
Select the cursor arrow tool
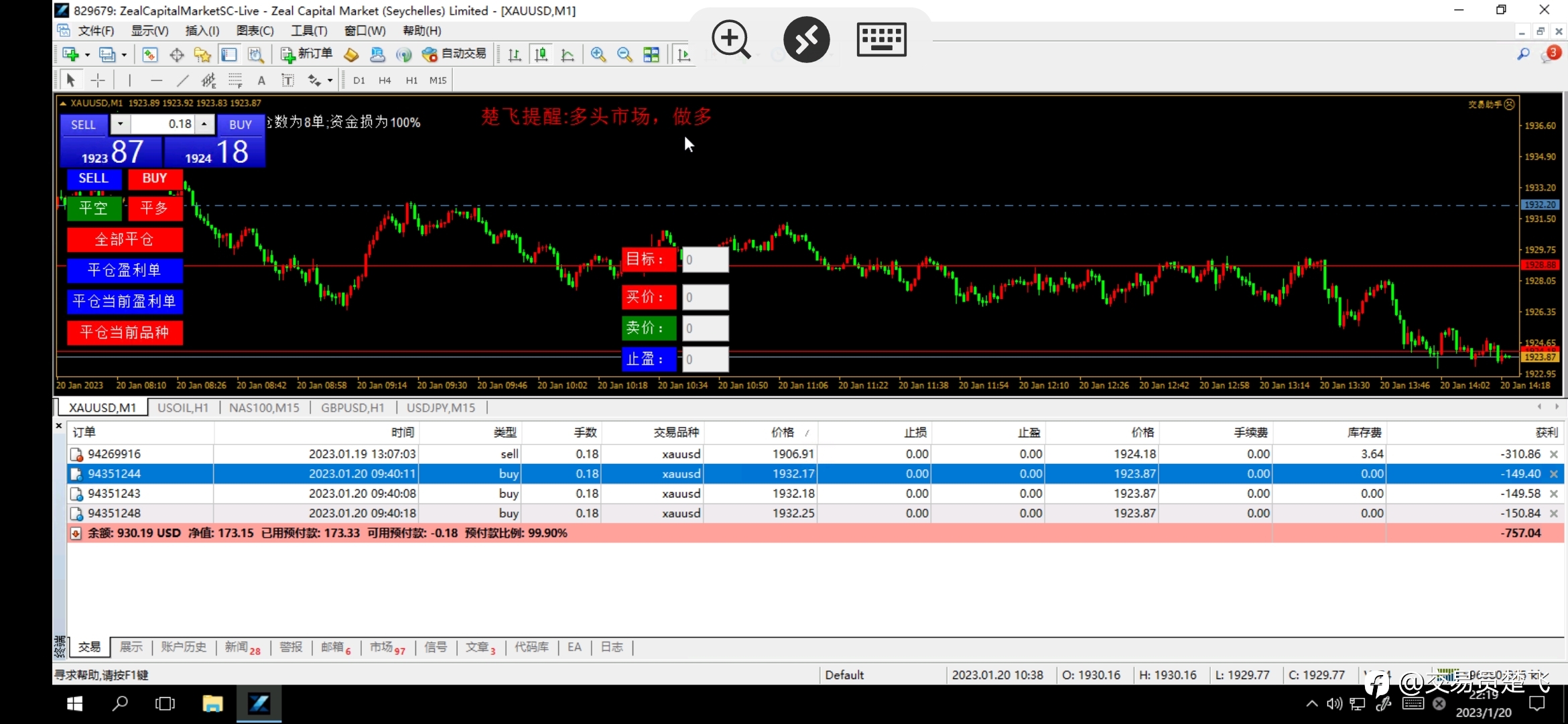point(70,80)
